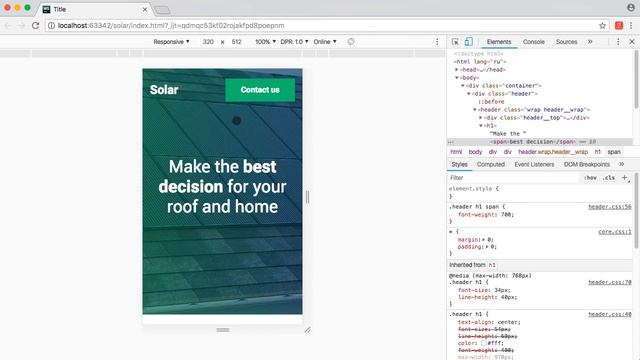
Task: Switch to the Console tab
Action: point(533,42)
